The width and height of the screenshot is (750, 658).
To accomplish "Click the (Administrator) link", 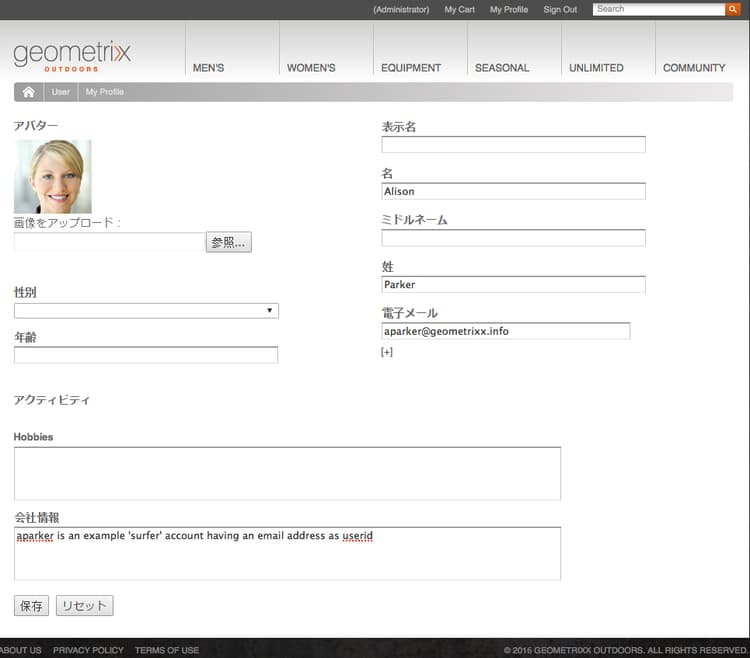I will (401, 10).
